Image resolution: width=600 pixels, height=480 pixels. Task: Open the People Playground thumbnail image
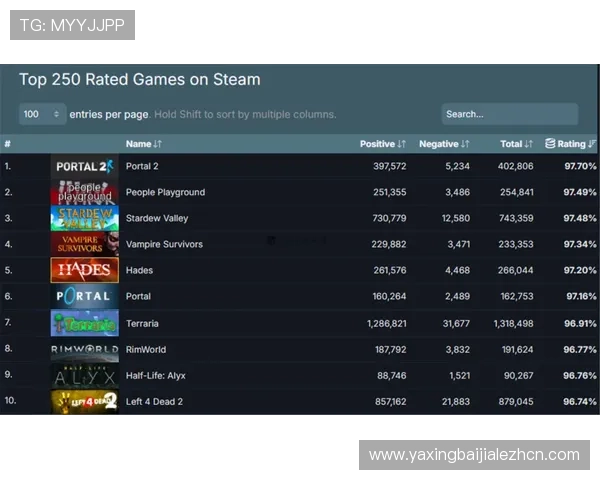85,192
